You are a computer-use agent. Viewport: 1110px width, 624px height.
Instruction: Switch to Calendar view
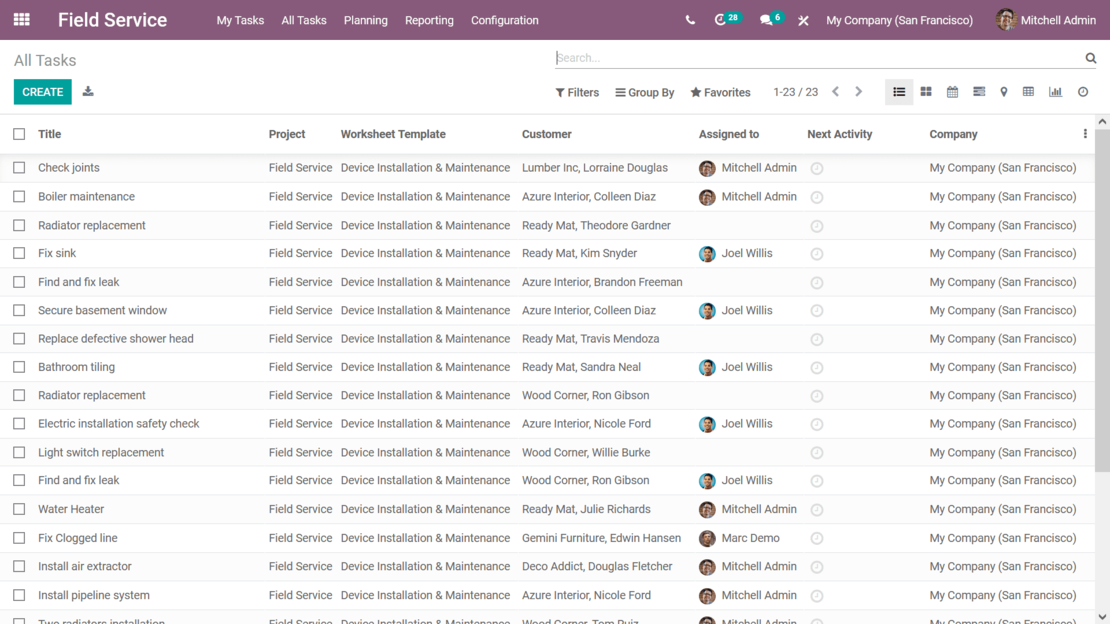pos(951,91)
